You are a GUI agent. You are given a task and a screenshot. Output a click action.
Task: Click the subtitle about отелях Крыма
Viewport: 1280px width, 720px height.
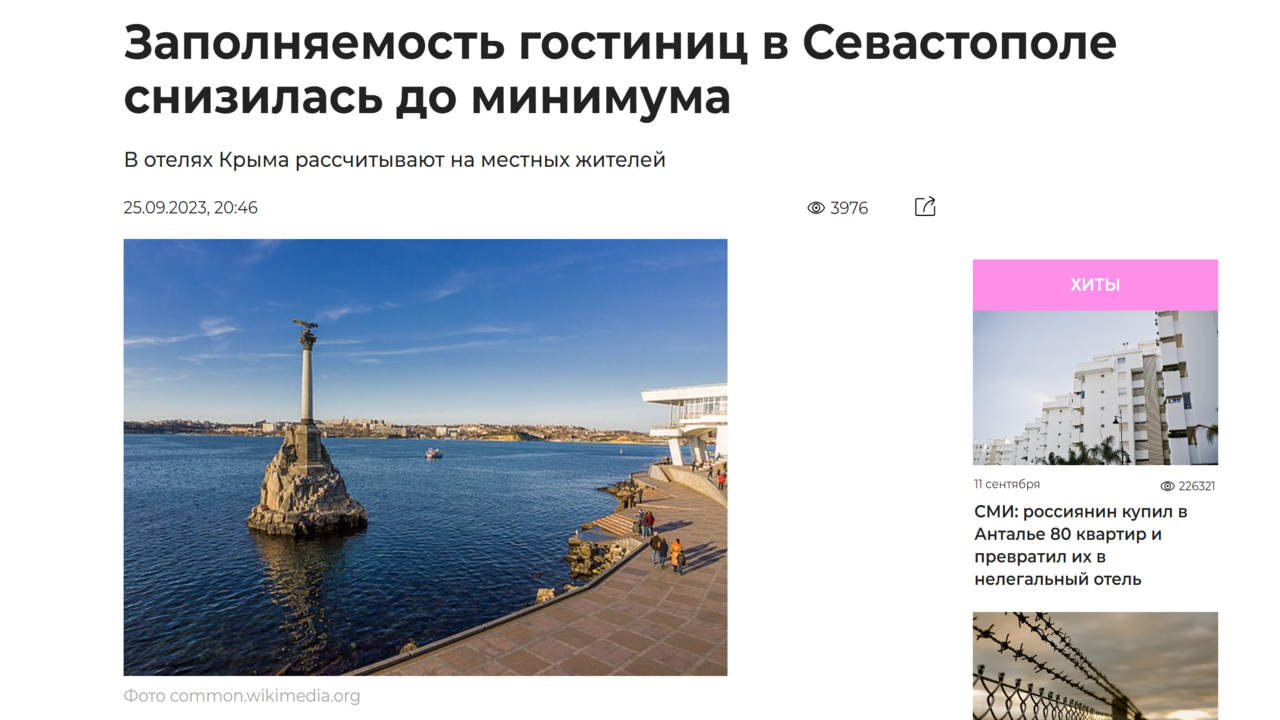click(x=394, y=160)
